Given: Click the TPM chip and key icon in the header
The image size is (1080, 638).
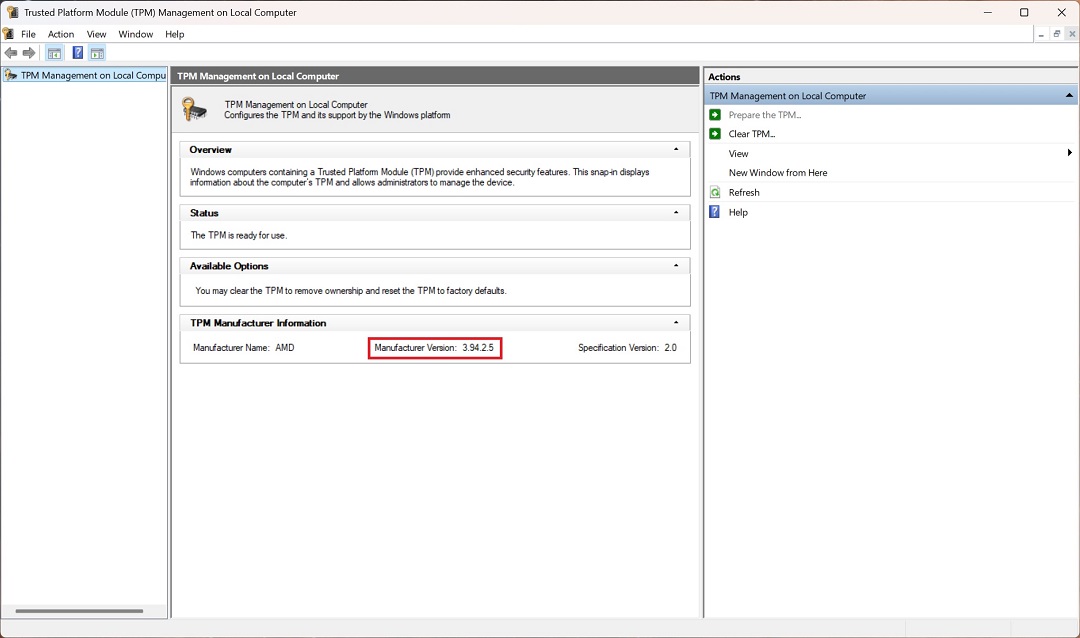Looking at the screenshot, I should tap(195, 110).
